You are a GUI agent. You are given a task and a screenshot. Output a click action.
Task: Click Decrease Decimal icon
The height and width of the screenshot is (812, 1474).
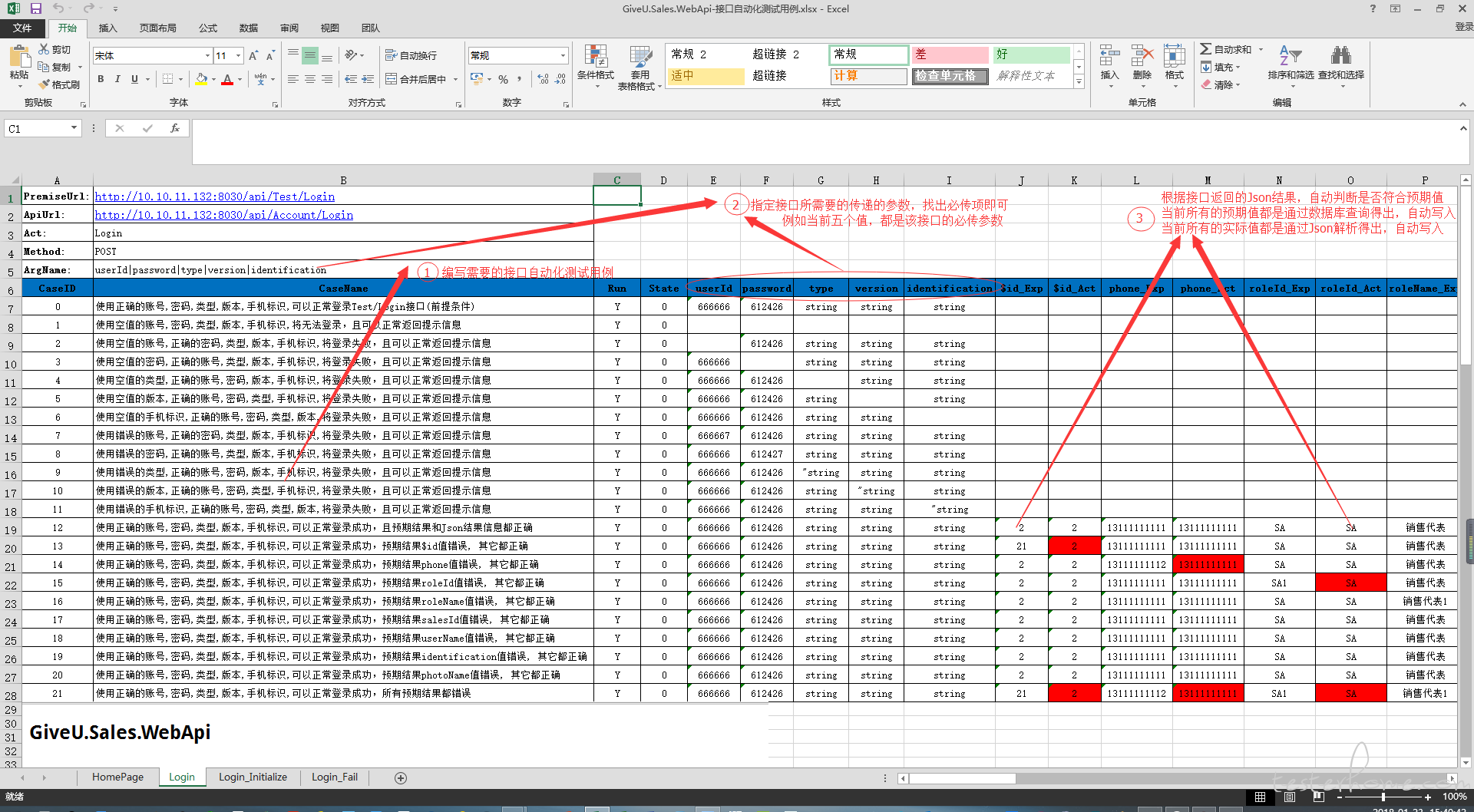click(x=560, y=79)
